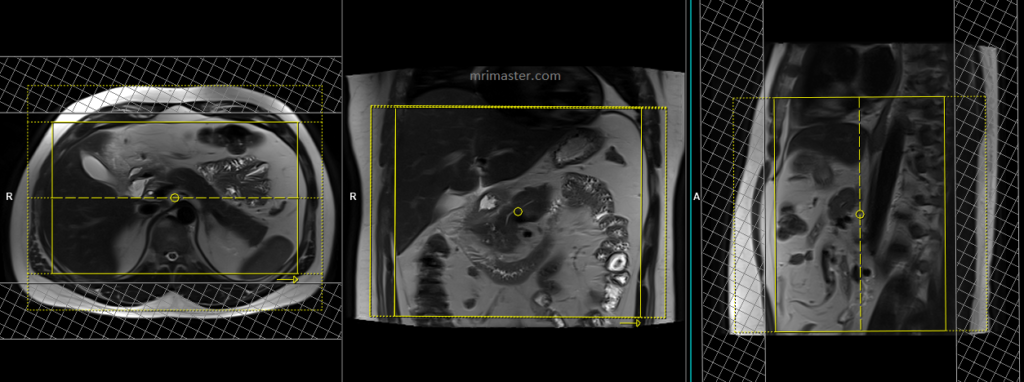
Task: Click the center circle in sagittal view
Action: tap(860, 214)
